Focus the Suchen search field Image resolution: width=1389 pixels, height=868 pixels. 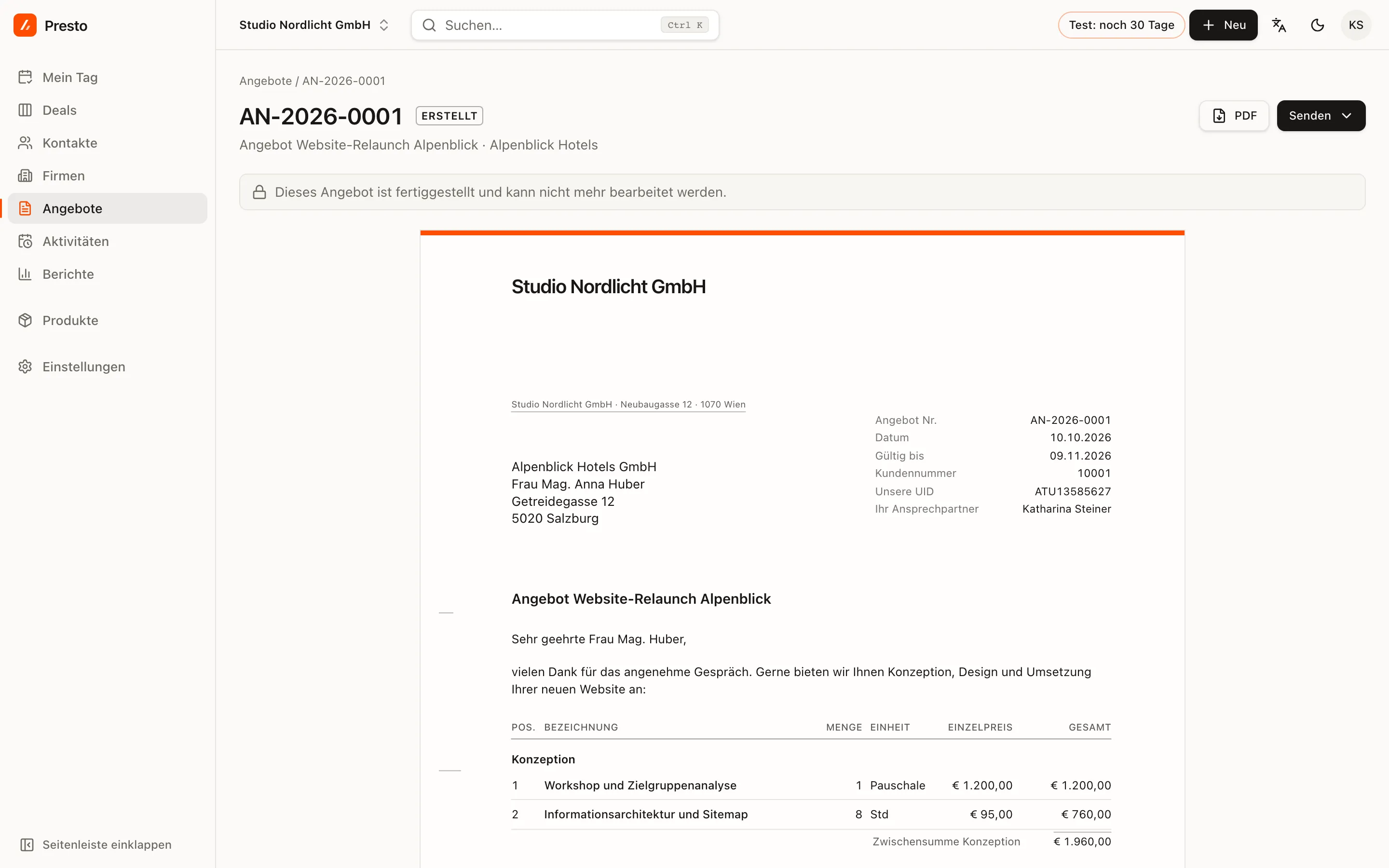(565, 25)
